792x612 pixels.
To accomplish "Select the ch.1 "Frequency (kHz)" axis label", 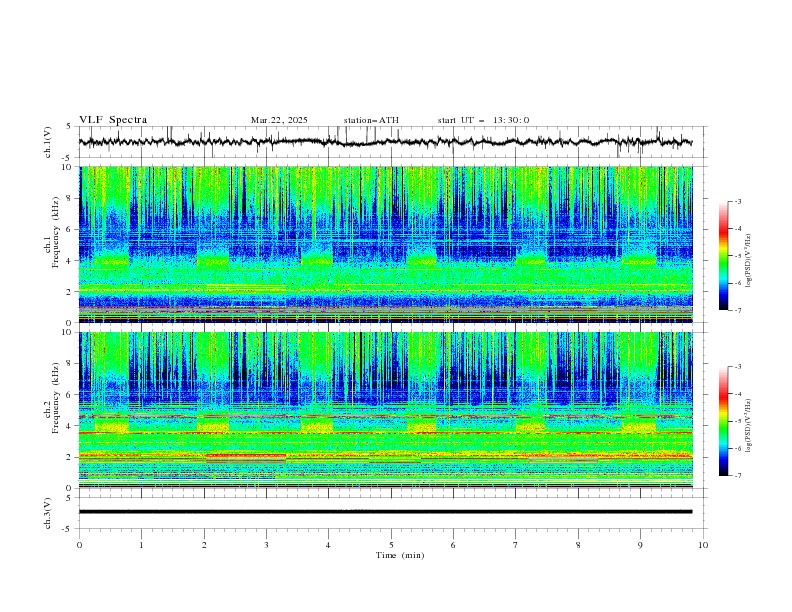I will tap(55, 233).
